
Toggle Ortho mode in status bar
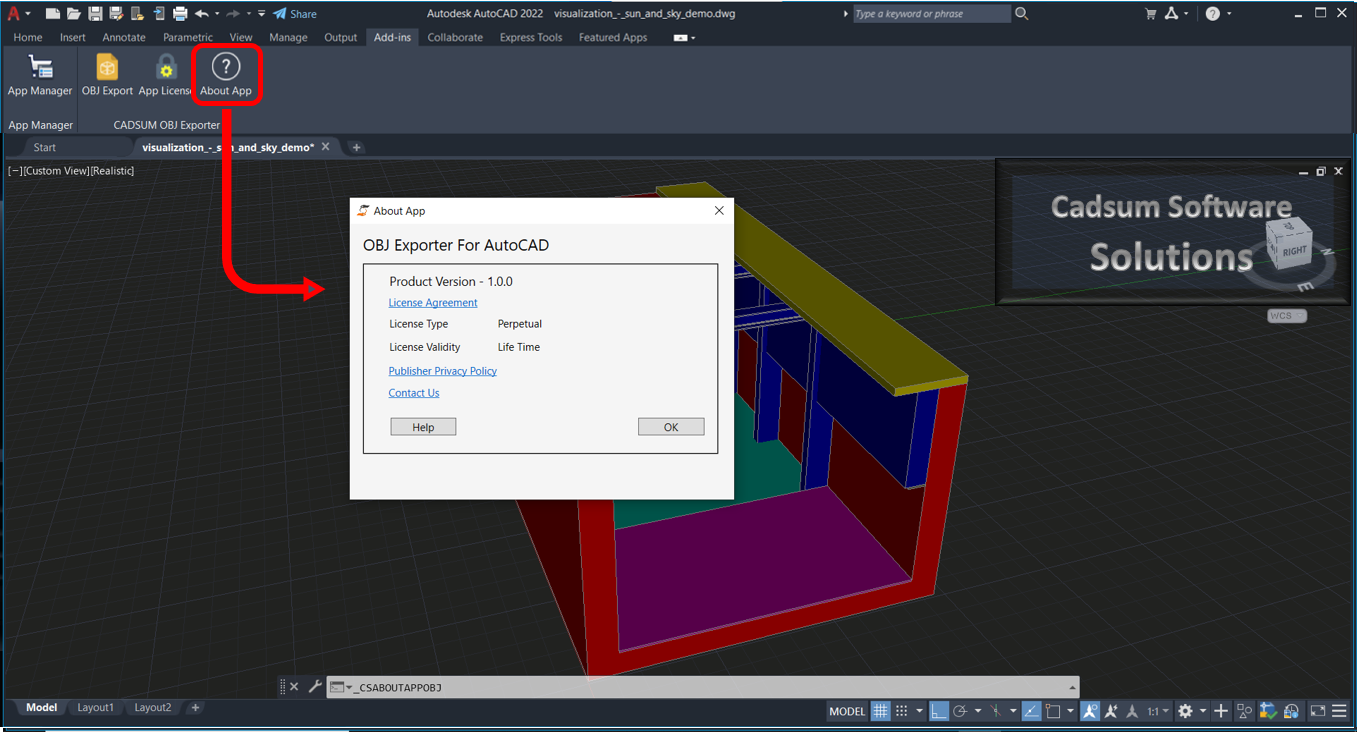939,711
